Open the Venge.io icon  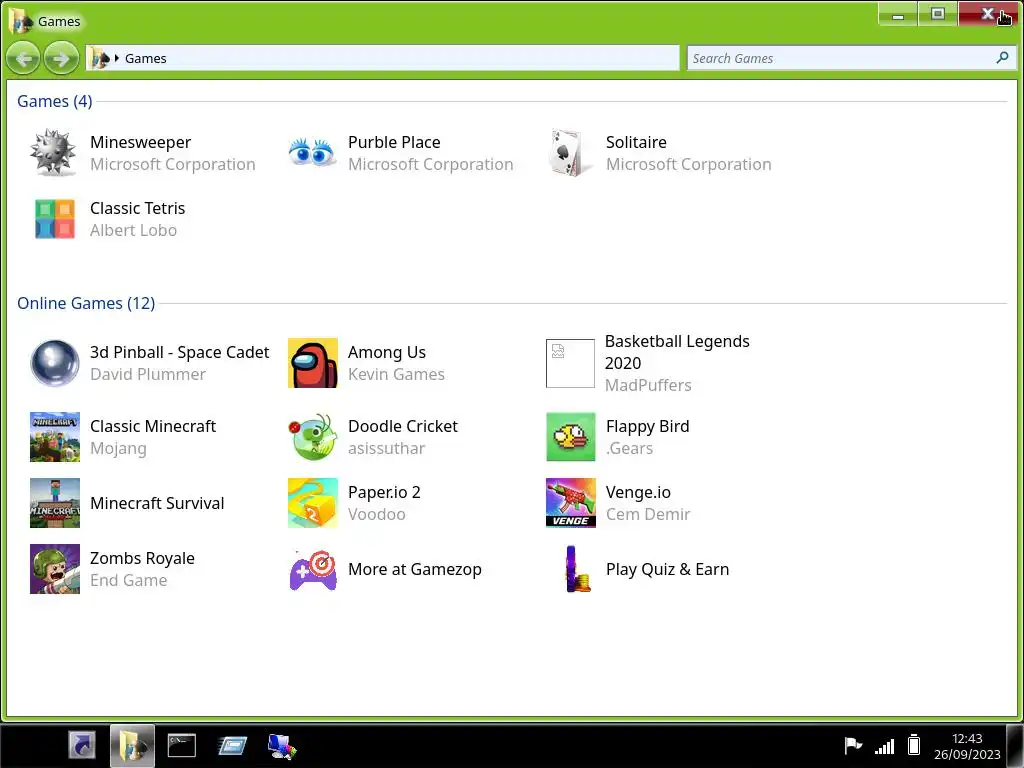(571, 503)
